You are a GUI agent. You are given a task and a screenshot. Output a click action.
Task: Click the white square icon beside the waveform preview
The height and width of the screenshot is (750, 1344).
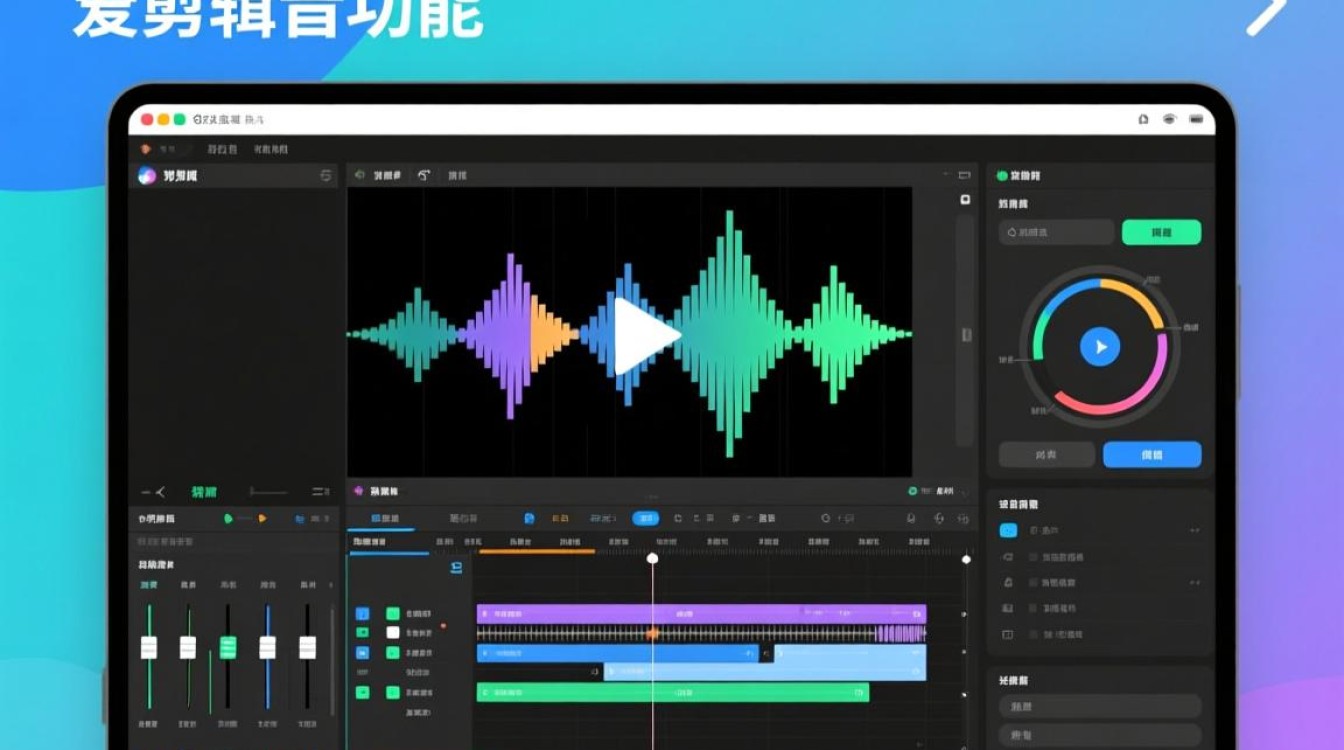[x=965, y=200]
